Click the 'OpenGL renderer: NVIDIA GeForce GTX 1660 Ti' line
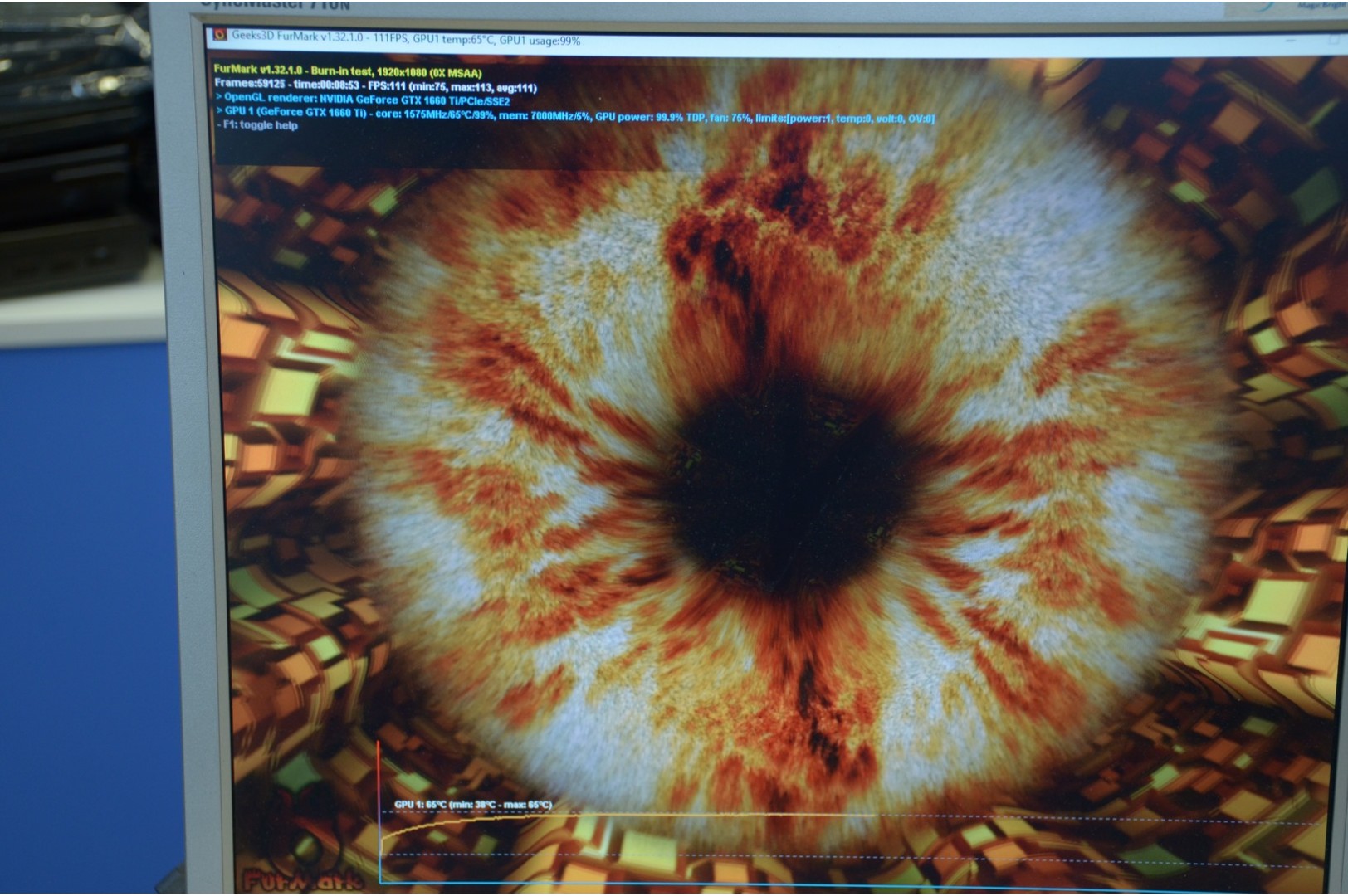The width and height of the screenshot is (1348, 896). click(x=363, y=100)
